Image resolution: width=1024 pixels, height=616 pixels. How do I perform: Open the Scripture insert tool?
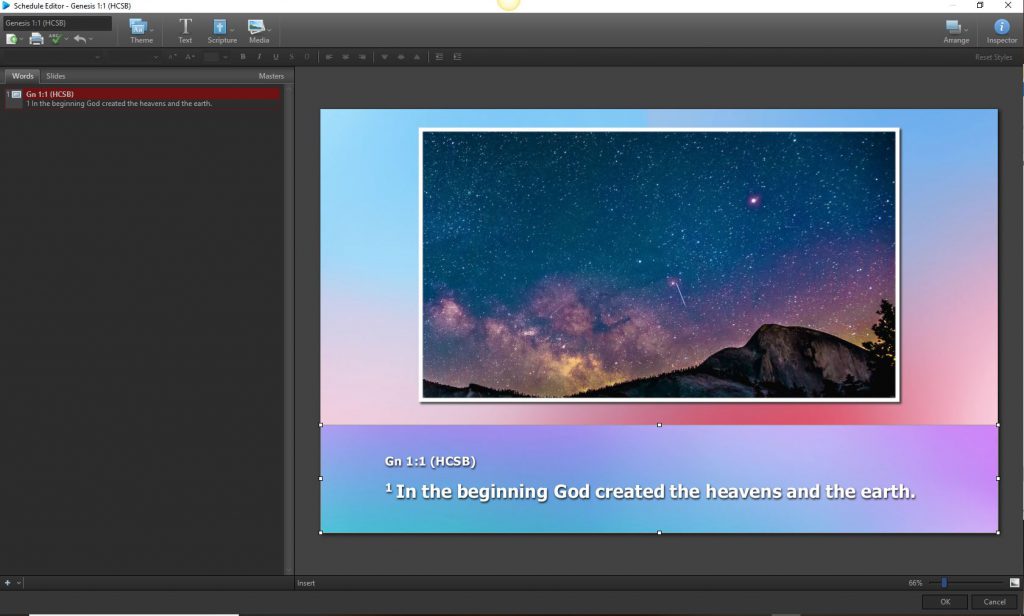221,31
